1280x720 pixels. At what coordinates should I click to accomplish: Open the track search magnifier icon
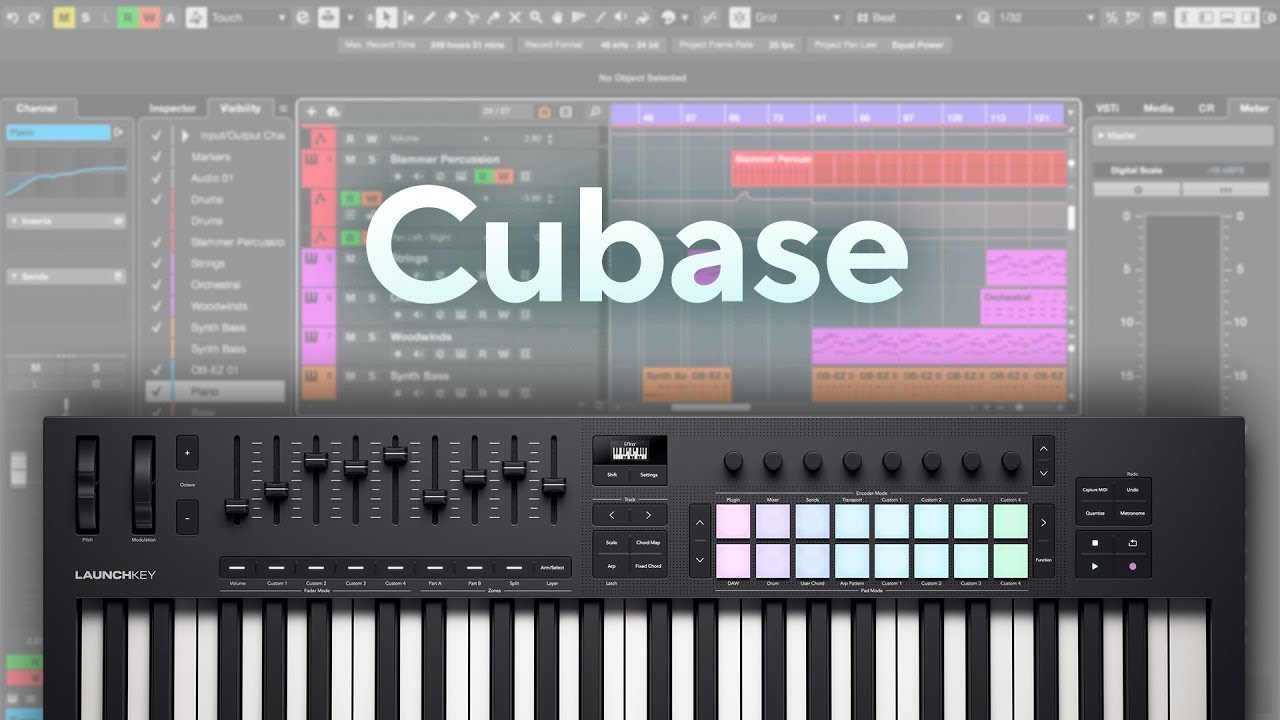(594, 112)
